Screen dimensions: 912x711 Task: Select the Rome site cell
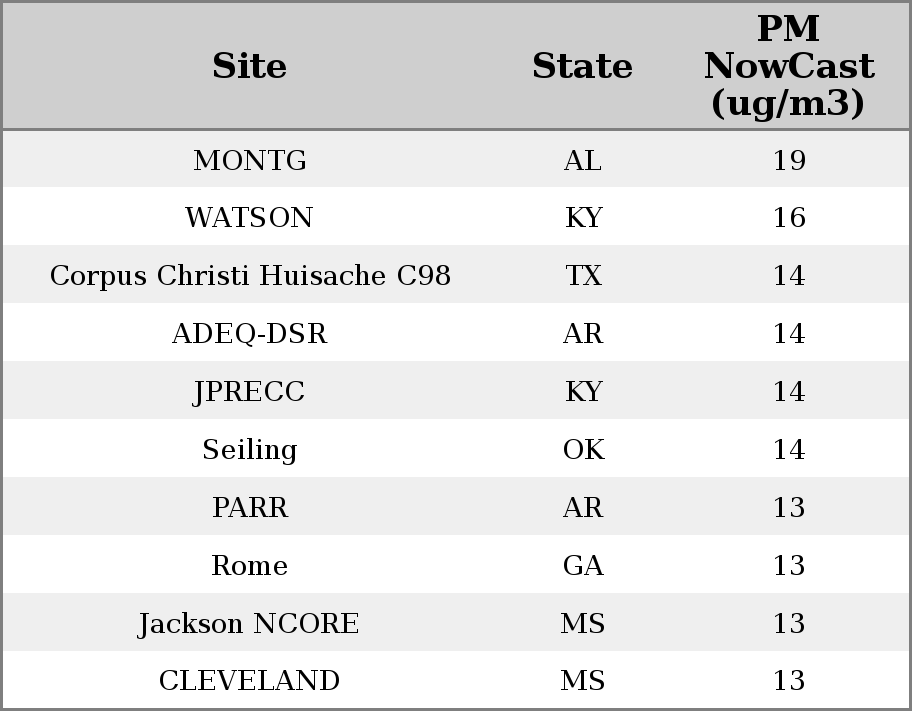click(x=250, y=566)
